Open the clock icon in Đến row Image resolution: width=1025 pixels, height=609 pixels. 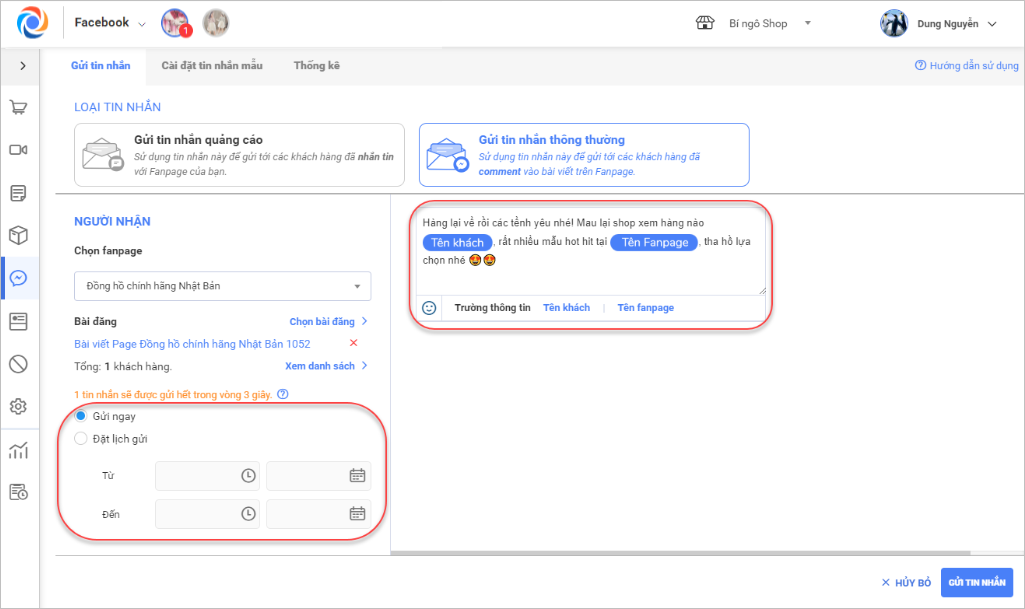pos(248,514)
